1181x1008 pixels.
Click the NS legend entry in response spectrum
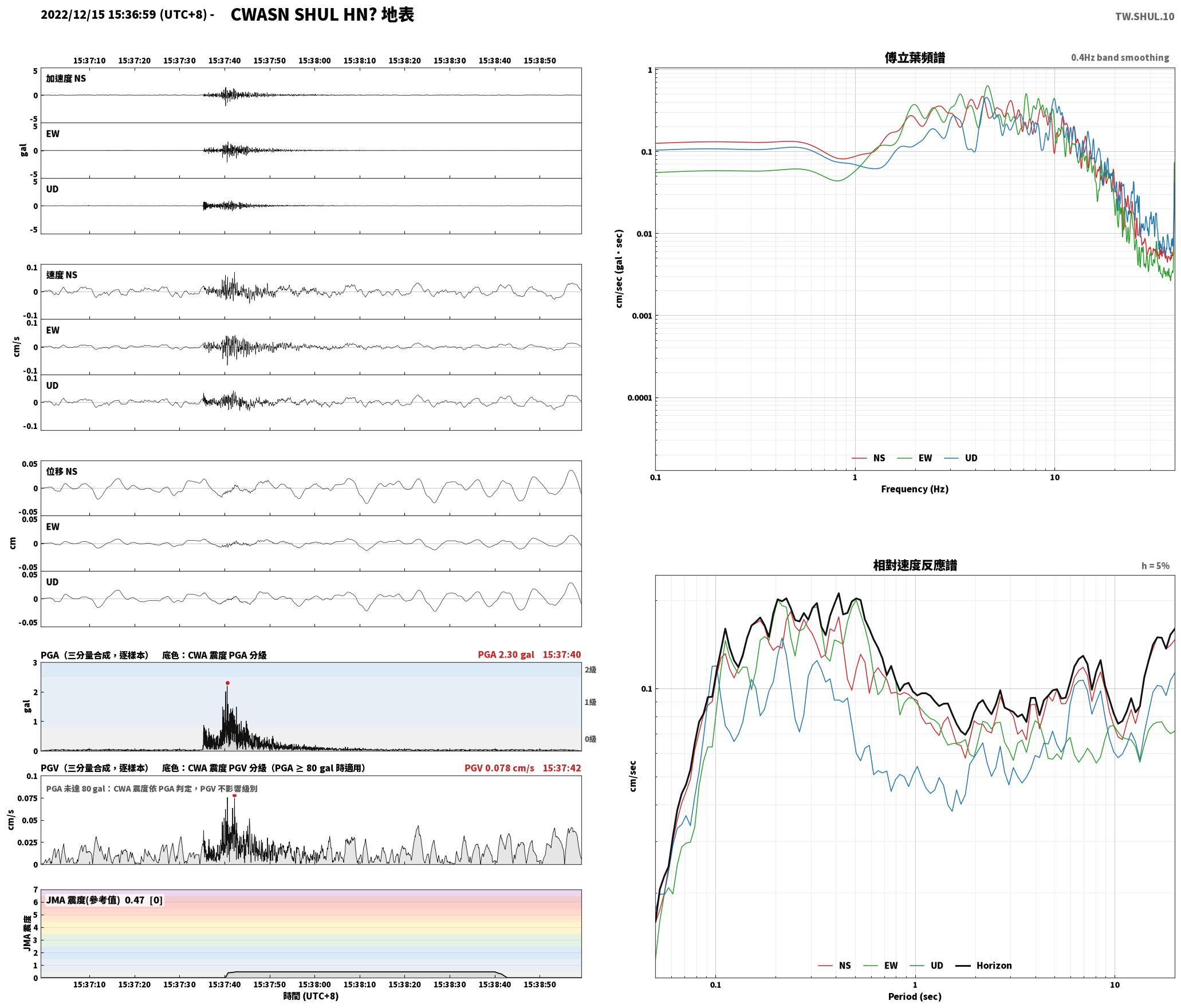pos(834,966)
